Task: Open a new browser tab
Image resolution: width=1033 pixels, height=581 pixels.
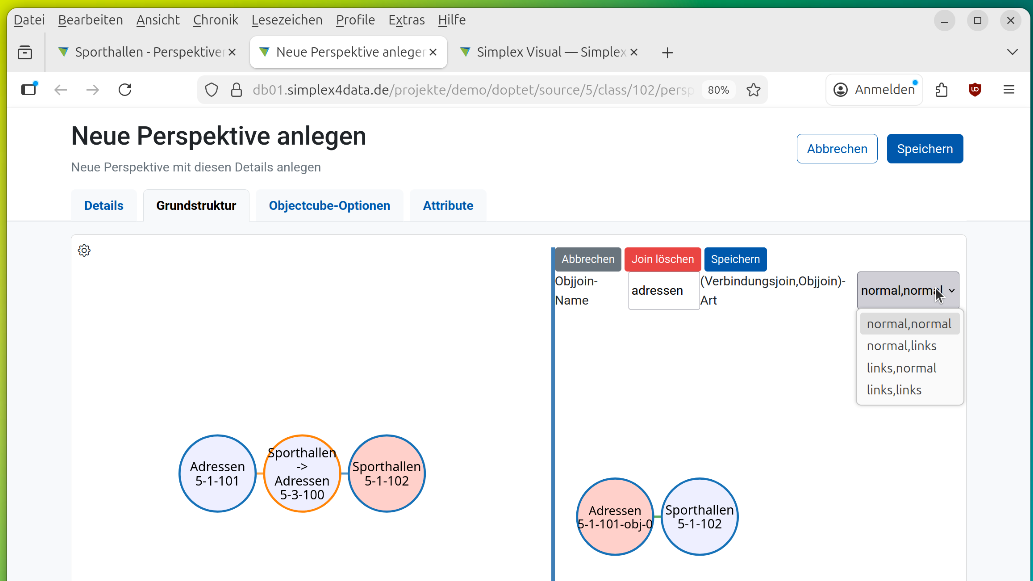Action: (x=668, y=52)
